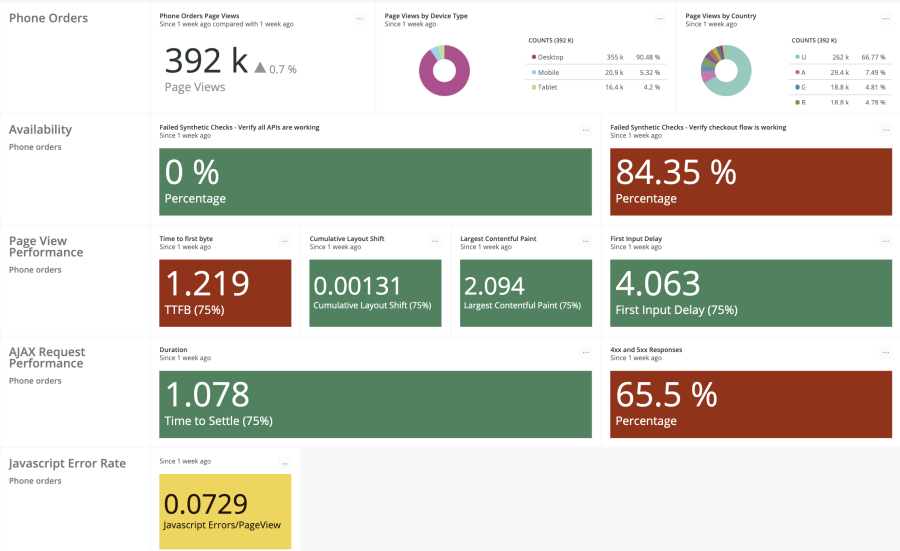Open menu for verify all APIs working widget
This screenshot has height=551, width=900.
(585, 130)
